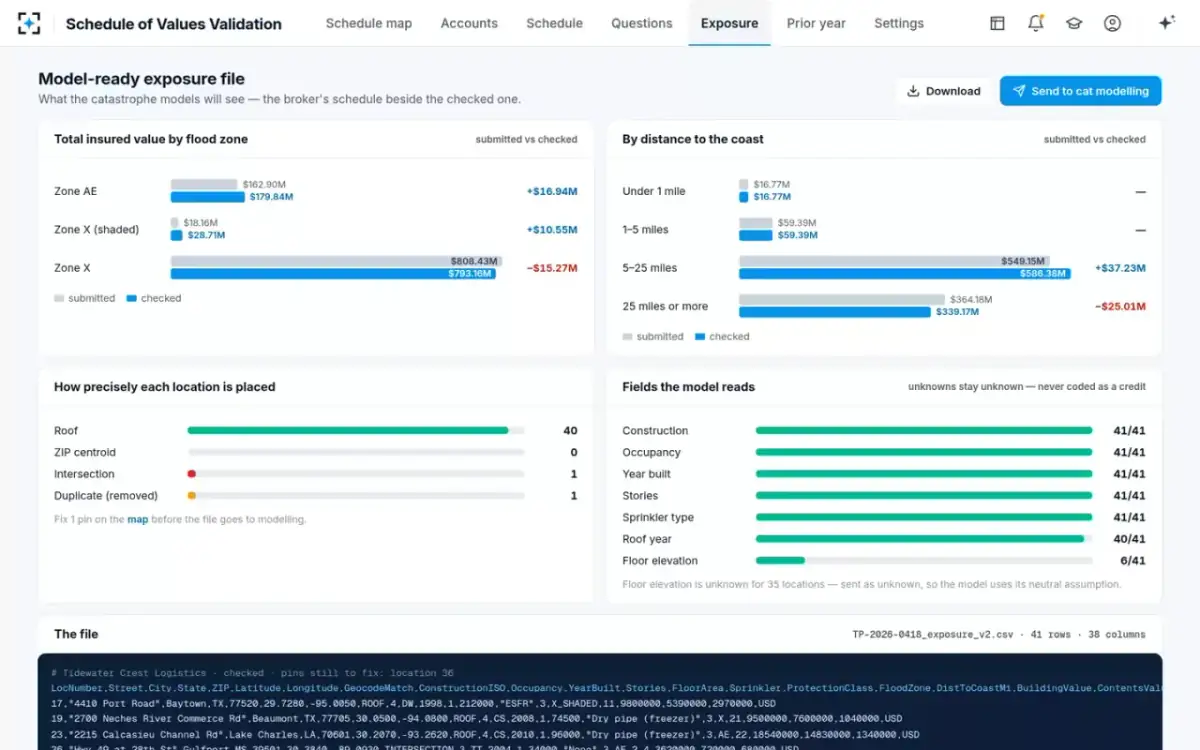Click the 1–5 miles label
Image resolution: width=1200 pixels, height=750 pixels.
coord(645,230)
